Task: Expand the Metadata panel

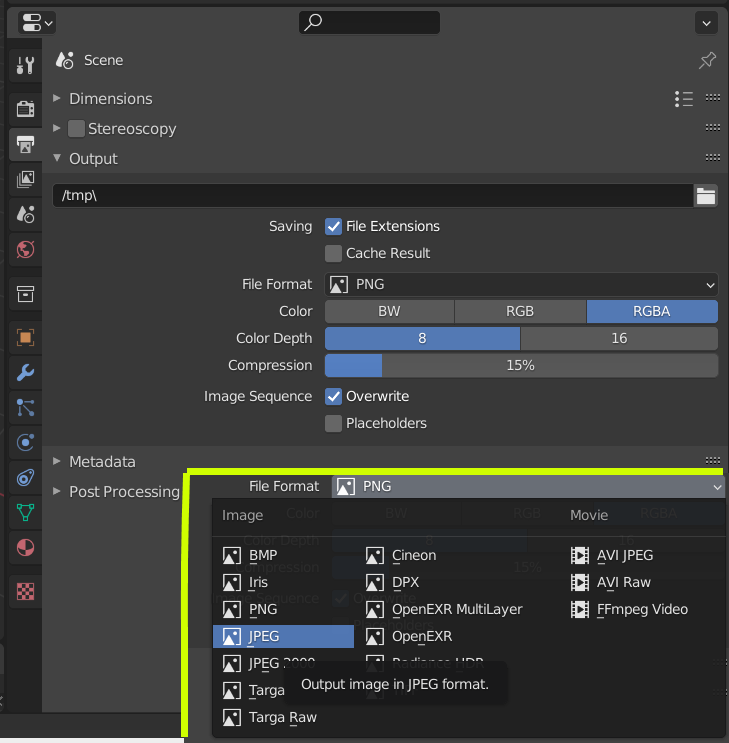Action: tap(101, 462)
